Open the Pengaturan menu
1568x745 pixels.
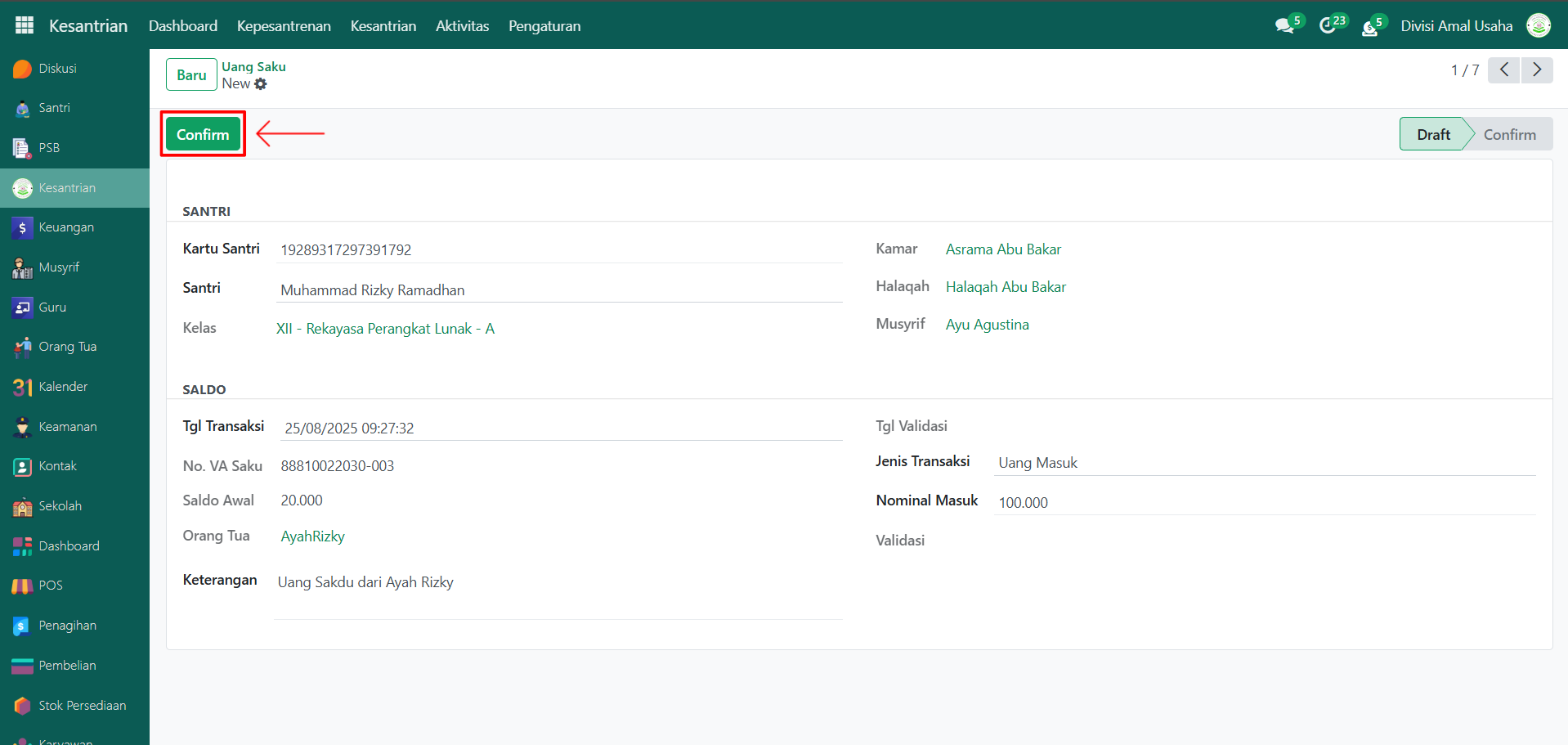click(x=544, y=26)
